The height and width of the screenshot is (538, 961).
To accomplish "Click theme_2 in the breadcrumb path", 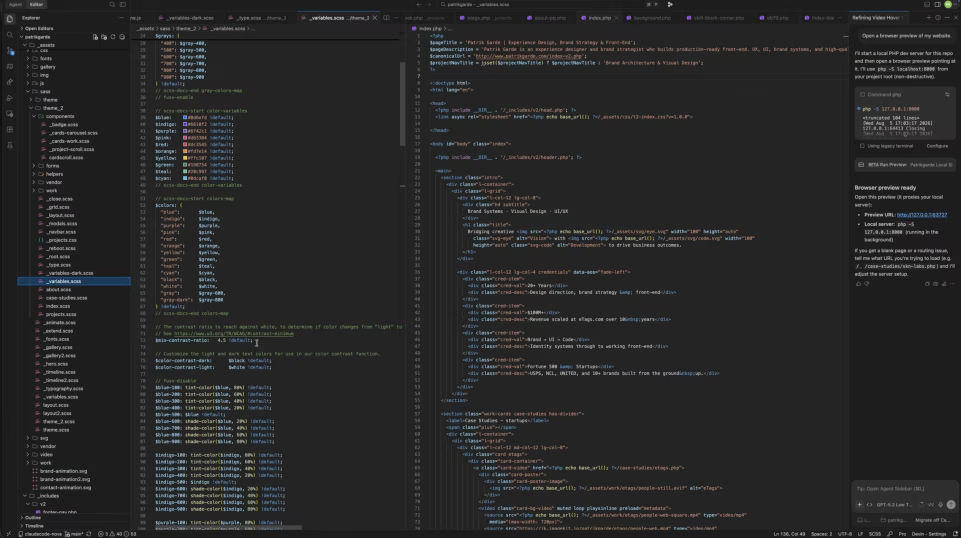I will point(187,28).
